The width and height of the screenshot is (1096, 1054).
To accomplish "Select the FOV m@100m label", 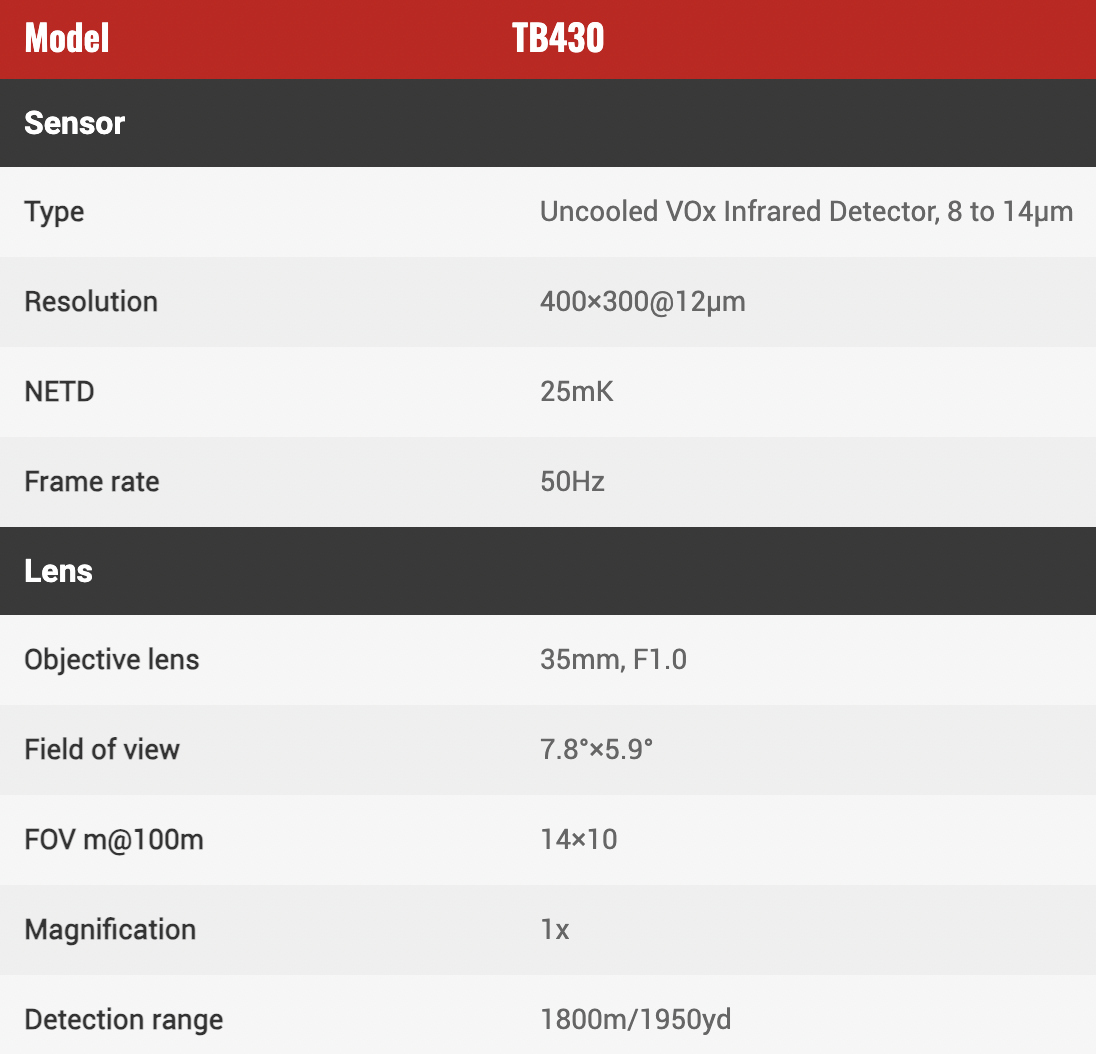I will point(114,839).
